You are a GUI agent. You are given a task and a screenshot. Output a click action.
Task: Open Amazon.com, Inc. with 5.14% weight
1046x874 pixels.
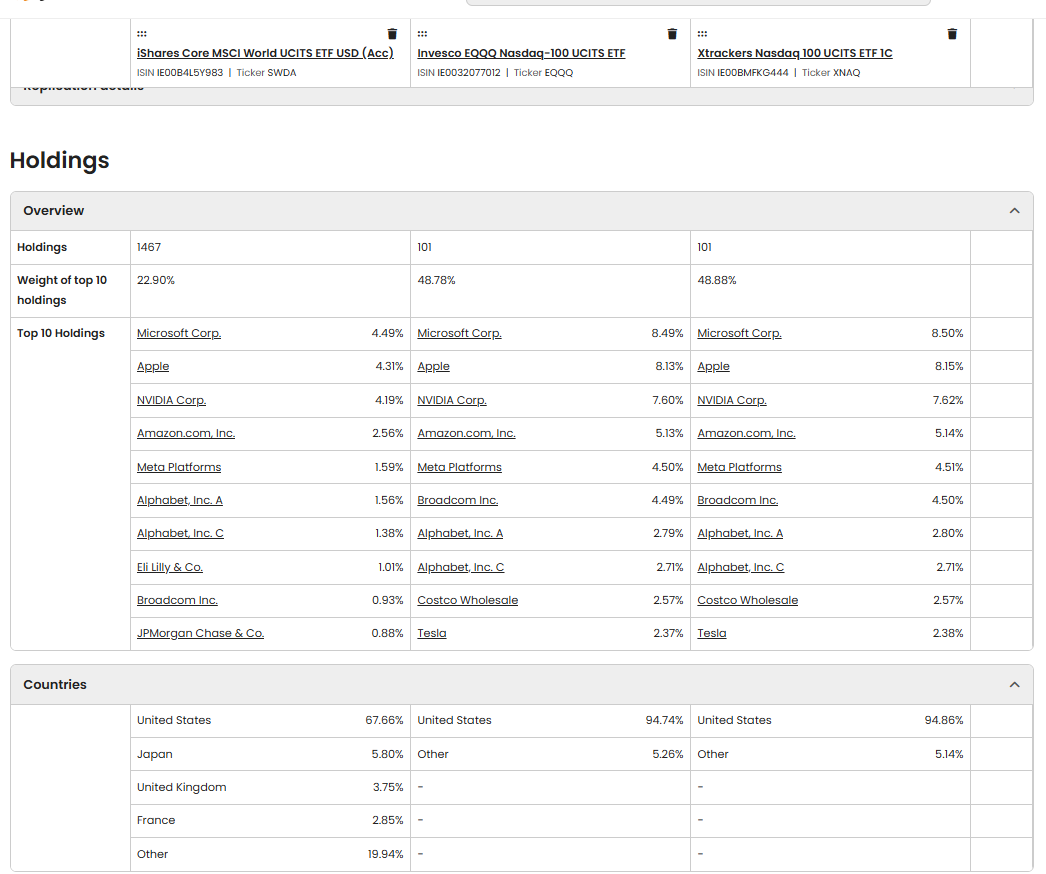tap(746, 434)
